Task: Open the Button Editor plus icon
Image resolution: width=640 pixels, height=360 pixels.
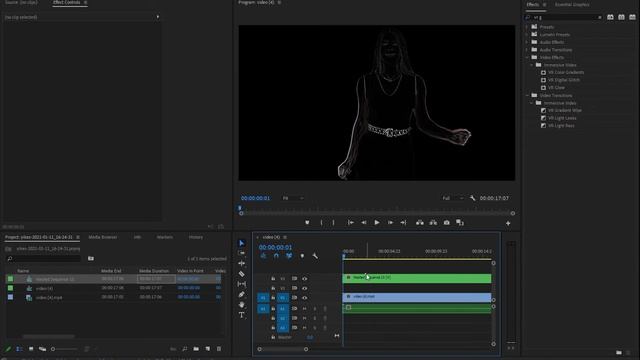Action: [508, 223]
